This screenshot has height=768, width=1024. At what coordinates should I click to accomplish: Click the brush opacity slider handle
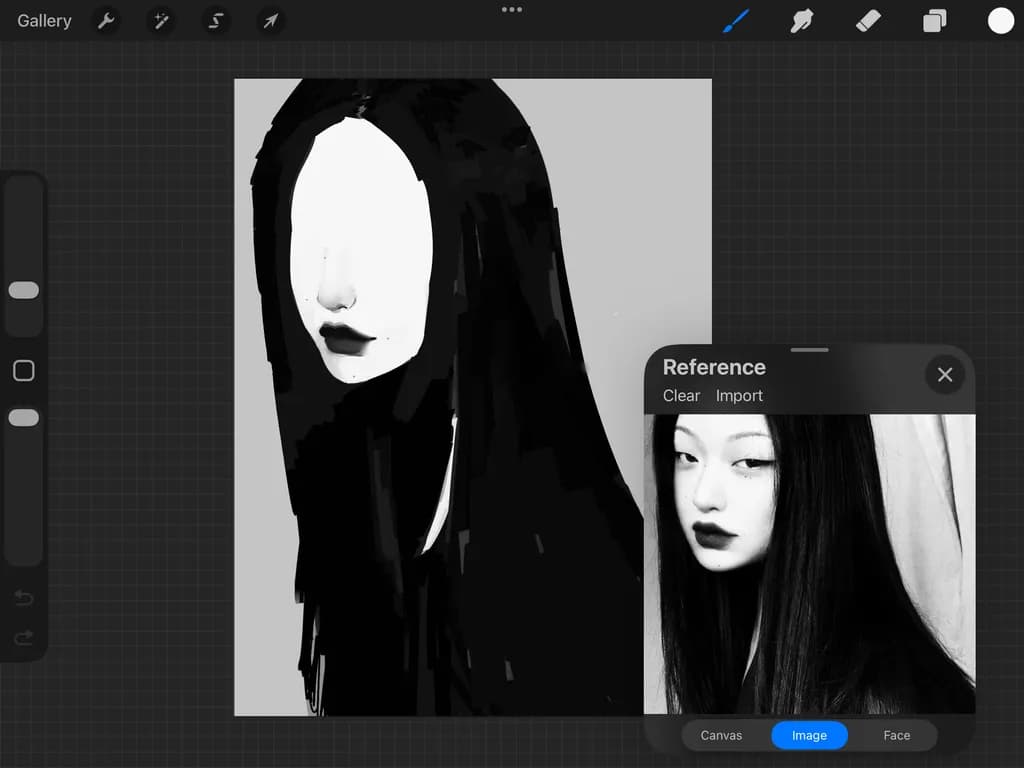(24, 418)
